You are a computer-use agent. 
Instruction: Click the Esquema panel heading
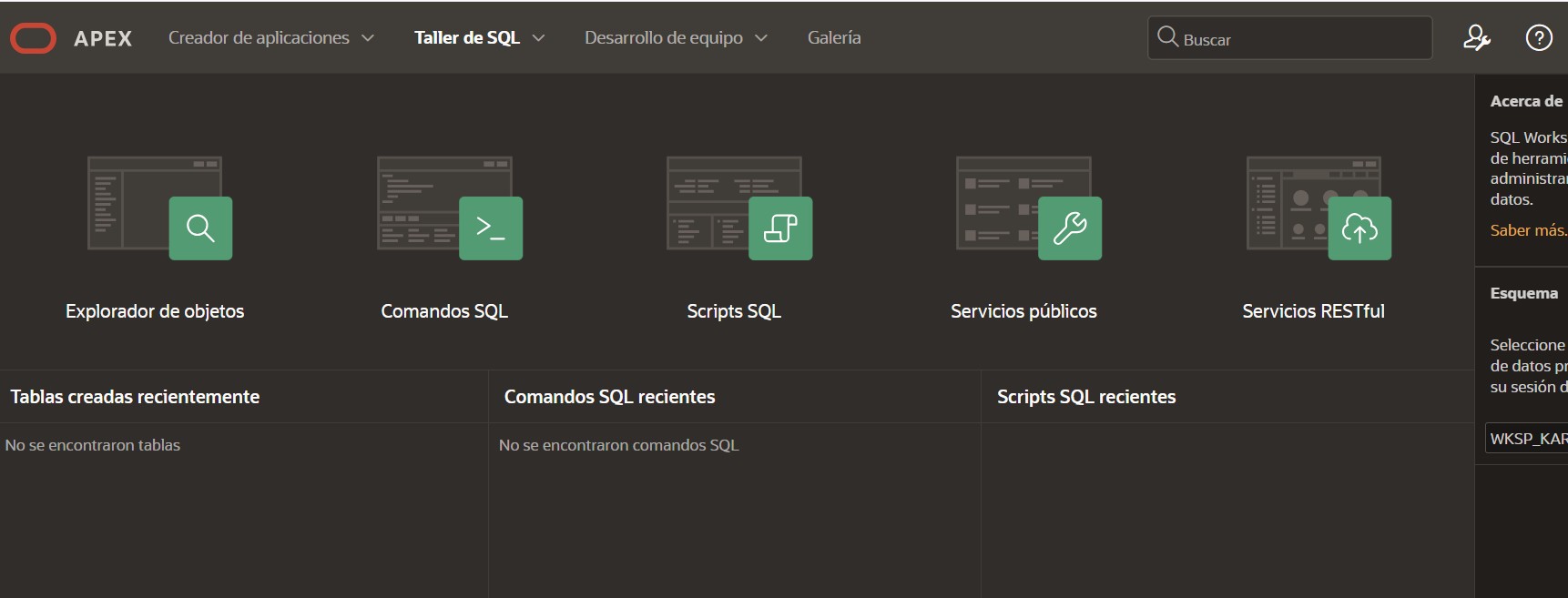click(x=1524, y=293)
